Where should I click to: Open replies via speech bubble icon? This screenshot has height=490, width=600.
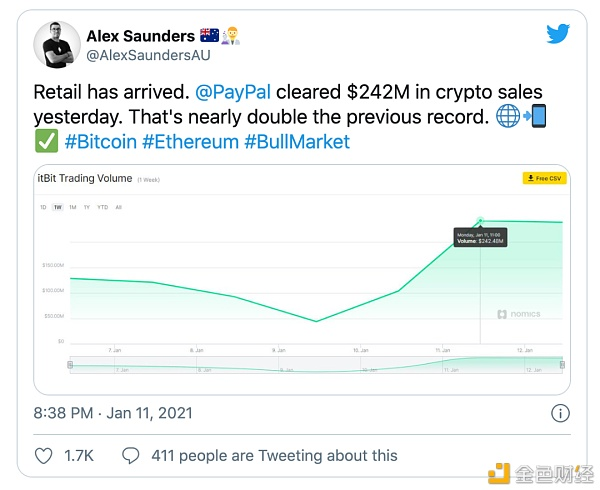pos(130,455)
